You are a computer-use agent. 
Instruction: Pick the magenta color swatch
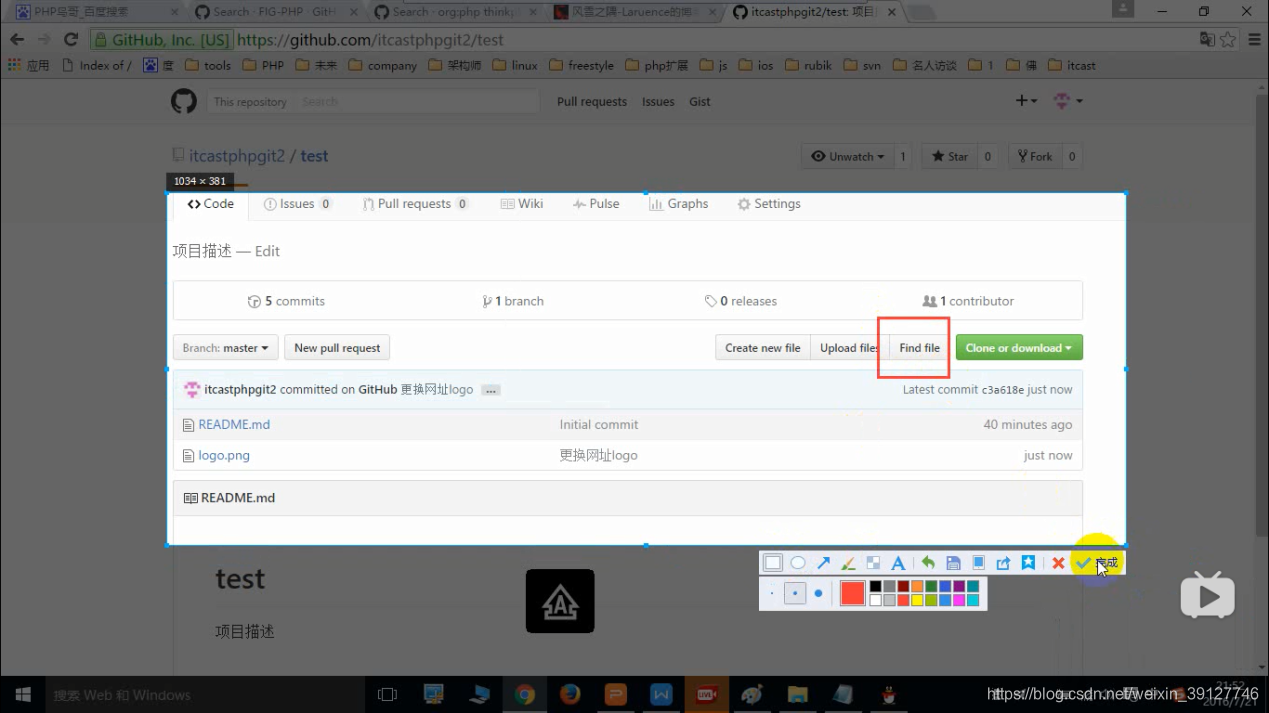point(959,601)
